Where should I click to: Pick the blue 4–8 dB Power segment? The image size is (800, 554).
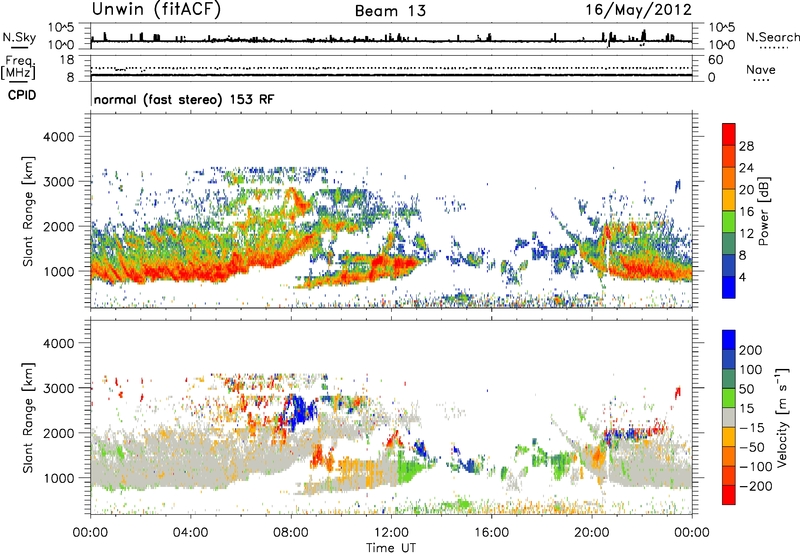(x=729, y=265)
